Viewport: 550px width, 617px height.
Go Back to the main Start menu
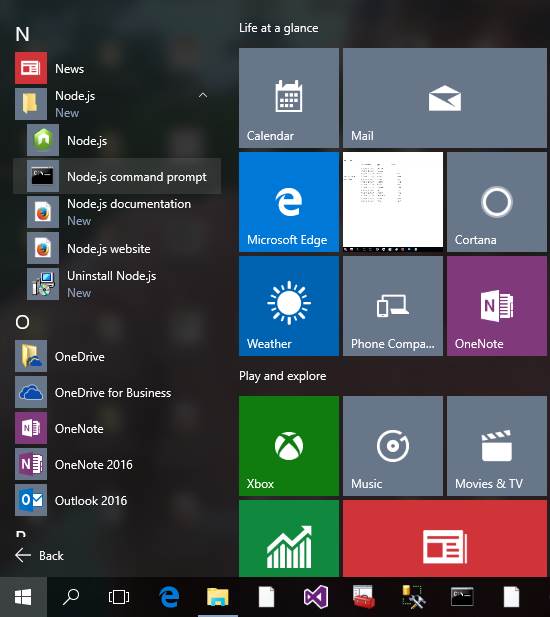[39, 555]
